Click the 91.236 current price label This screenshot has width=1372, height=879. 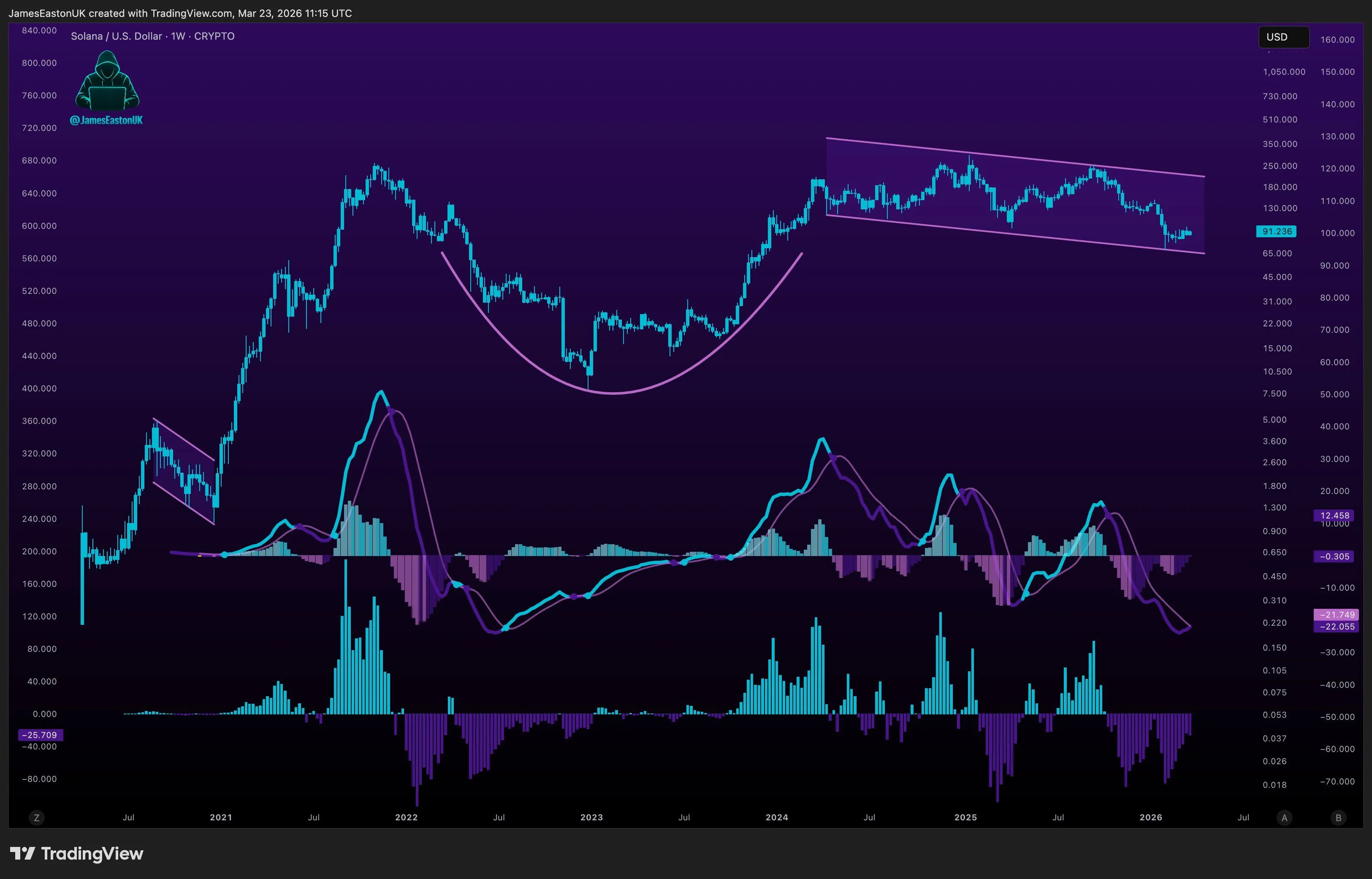click(x=1276, y=231)
